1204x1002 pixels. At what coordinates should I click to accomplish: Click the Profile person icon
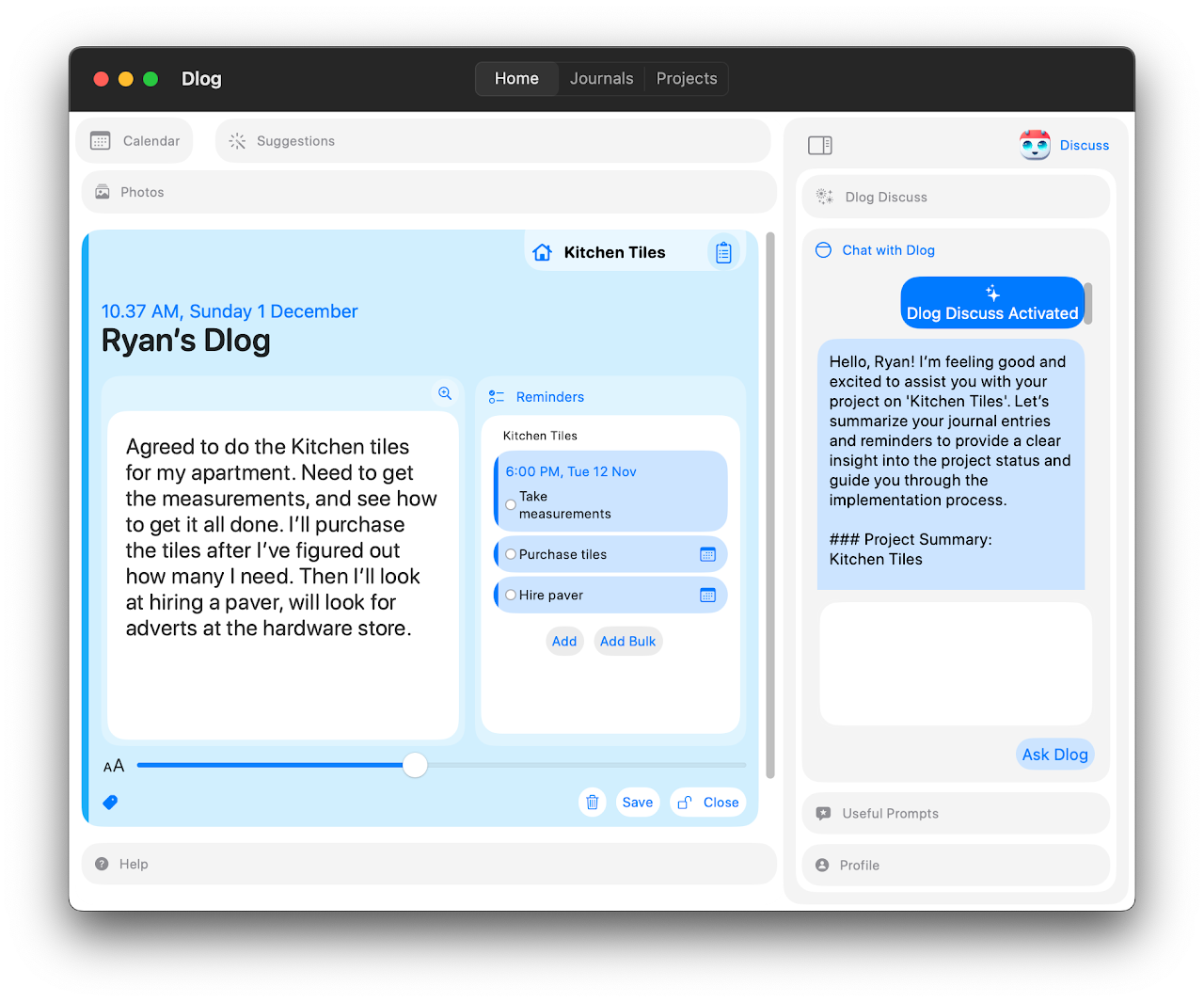pos(822,865)
